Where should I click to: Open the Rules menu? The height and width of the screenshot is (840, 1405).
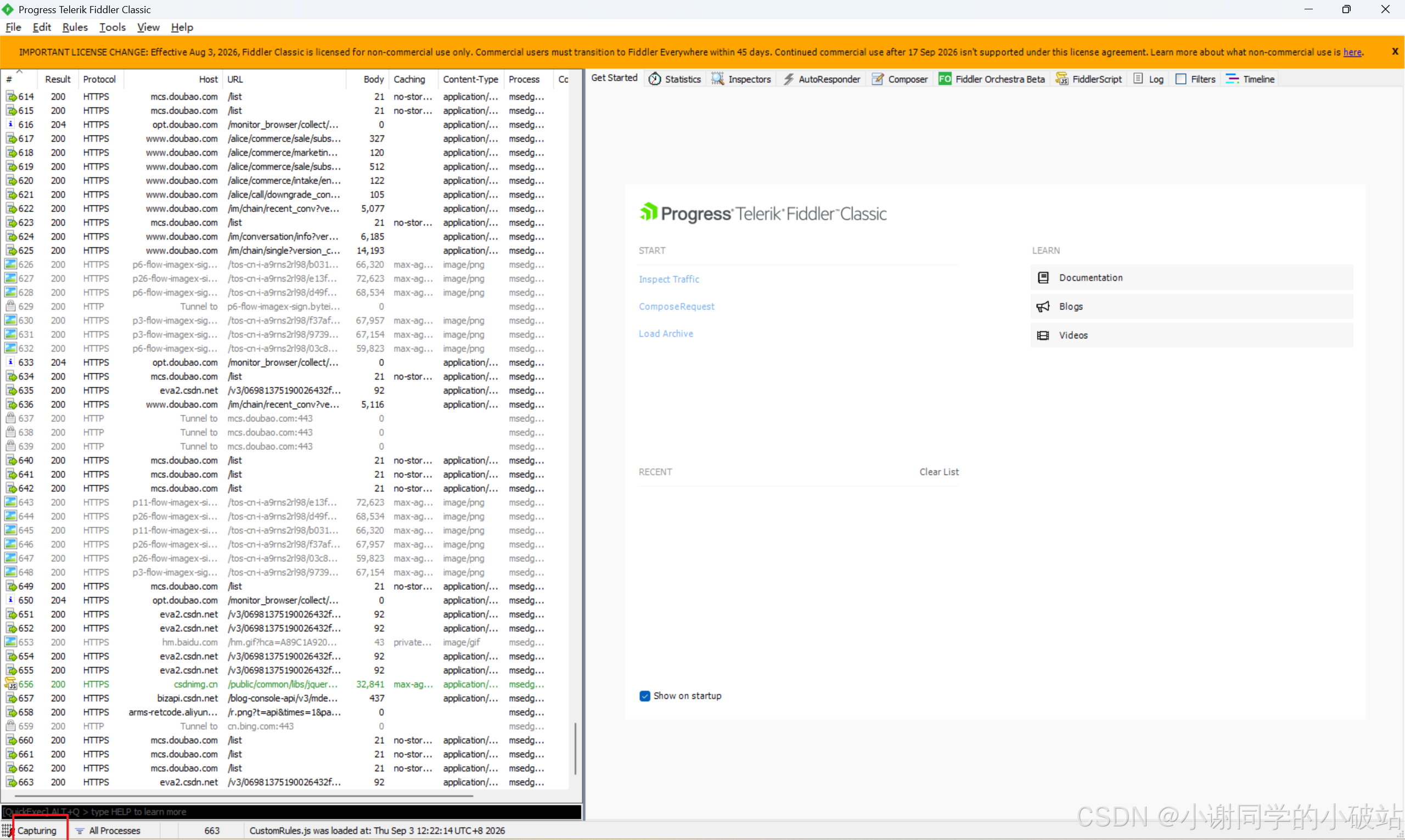[x=75, y=27]
